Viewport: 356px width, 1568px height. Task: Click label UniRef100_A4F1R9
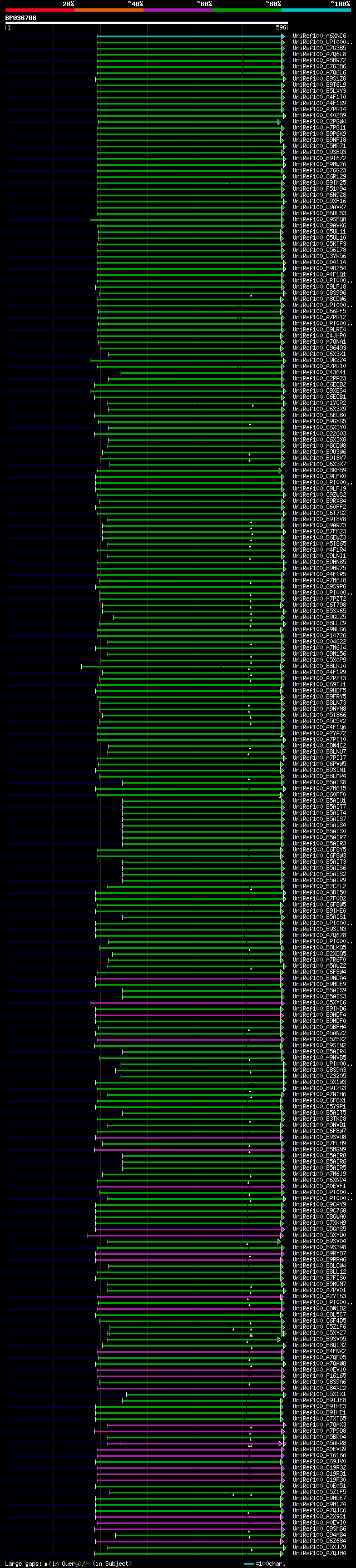click(x=319, y=672)
